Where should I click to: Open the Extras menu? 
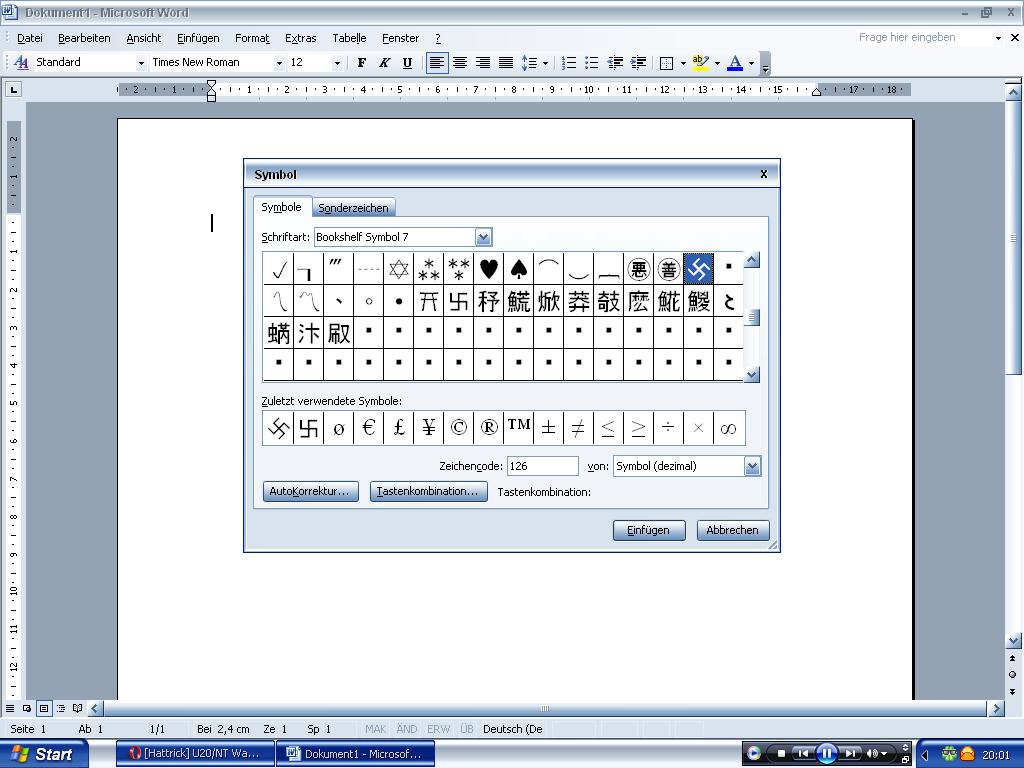tap(300, 39)
